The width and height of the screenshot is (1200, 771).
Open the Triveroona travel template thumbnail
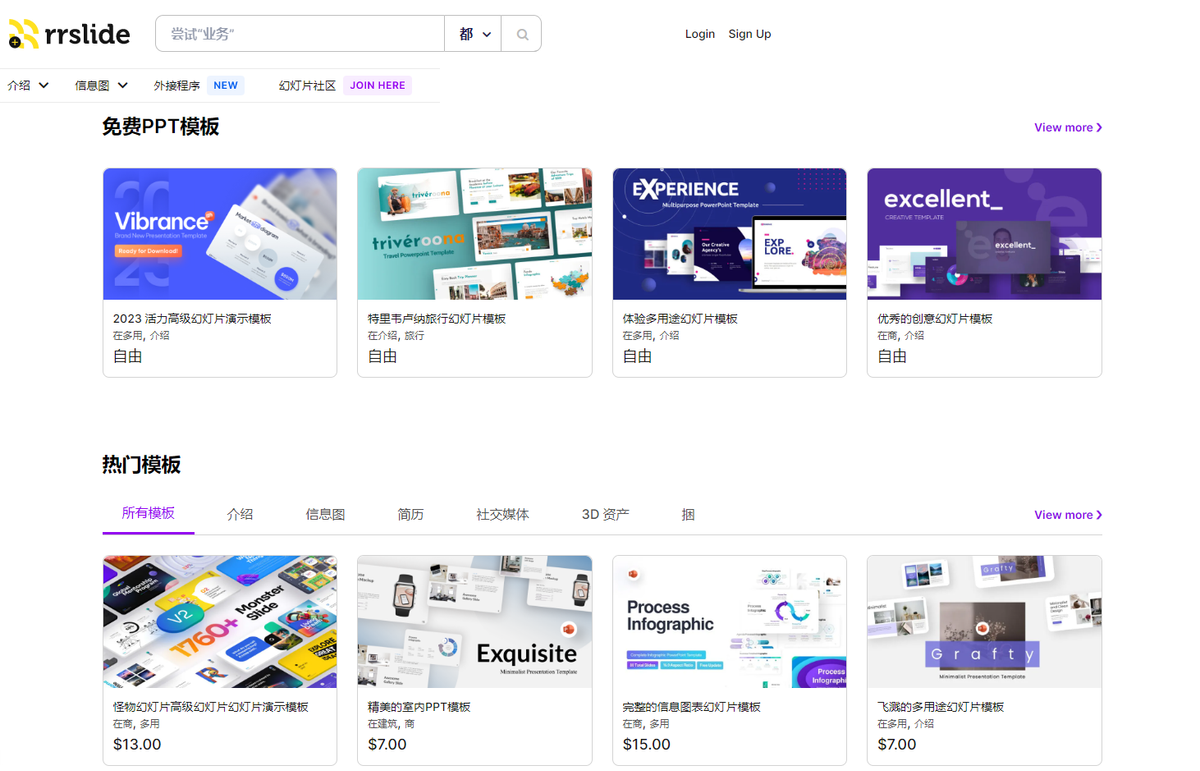[x=475, y=234]
